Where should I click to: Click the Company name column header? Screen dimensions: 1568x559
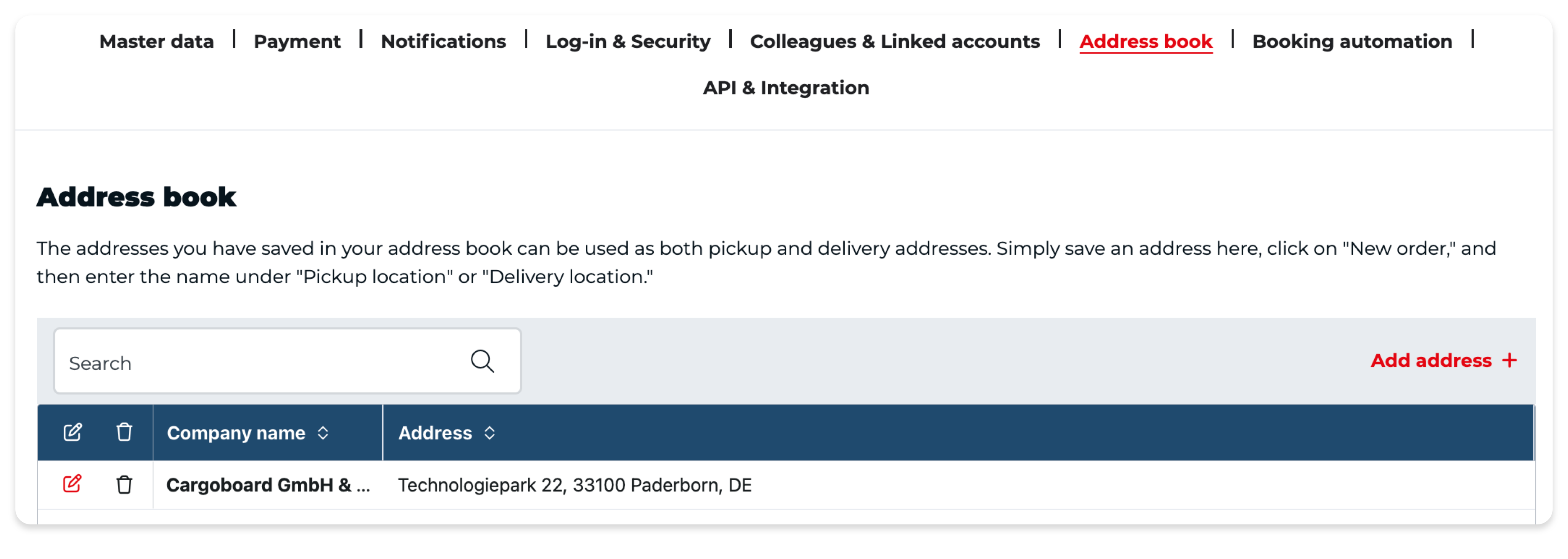tap(236, 433)
